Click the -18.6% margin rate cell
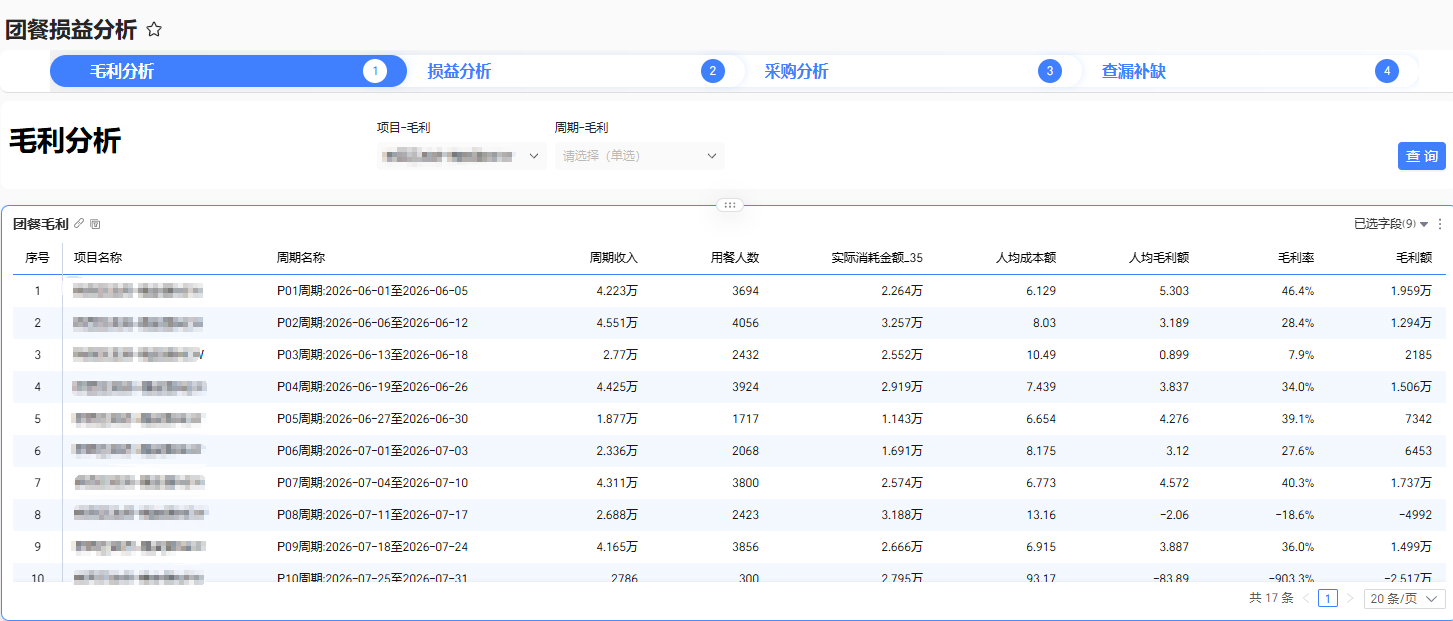This screenshot has height=621, width=1453. [x=1295, y=515]
